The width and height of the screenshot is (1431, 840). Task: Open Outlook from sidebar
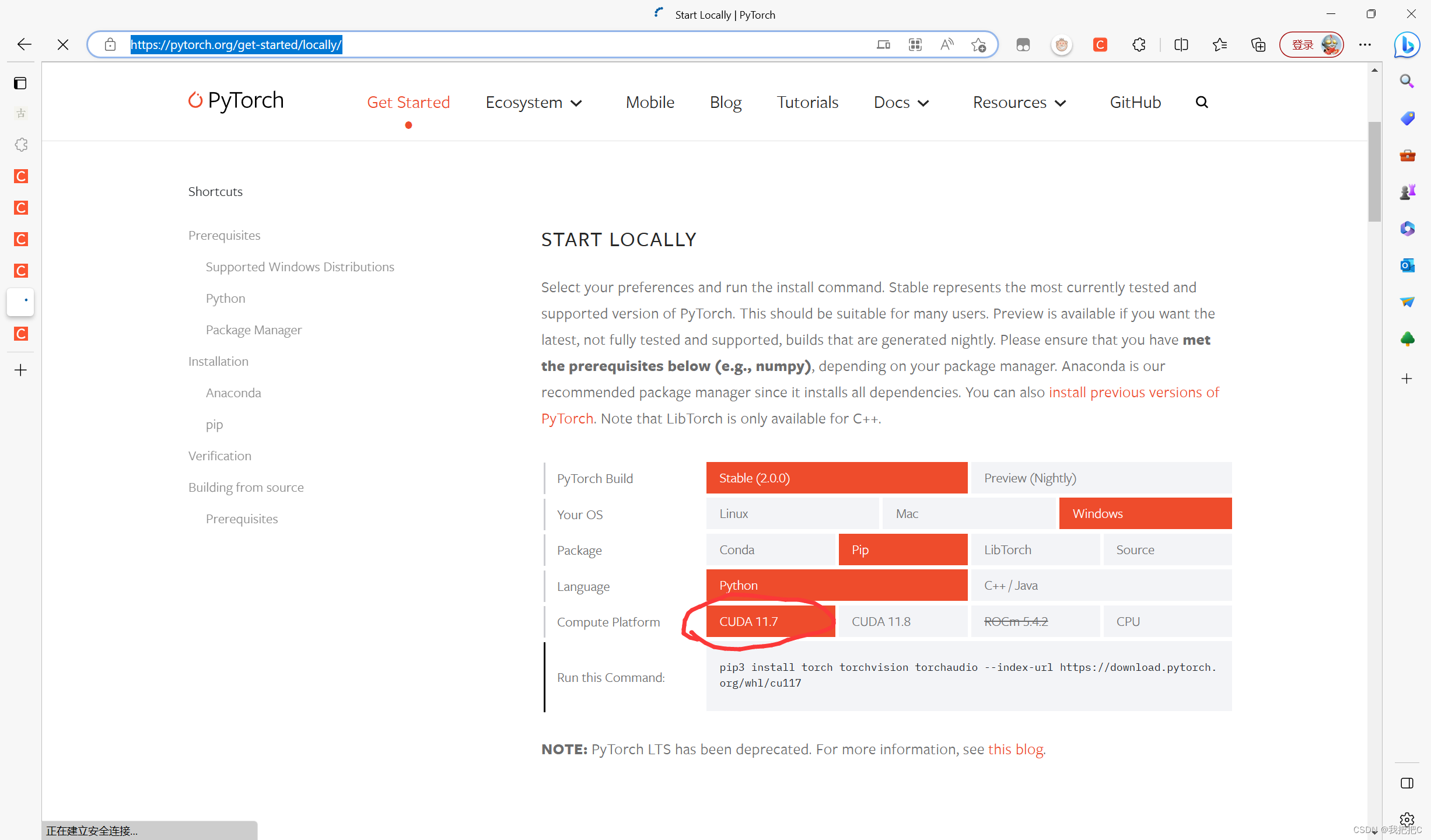click(x=1406, y=265)
